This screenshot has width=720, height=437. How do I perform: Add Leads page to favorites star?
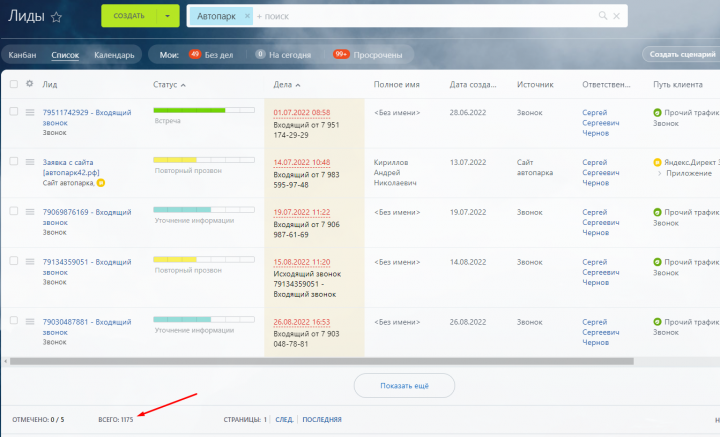(56, 17)
